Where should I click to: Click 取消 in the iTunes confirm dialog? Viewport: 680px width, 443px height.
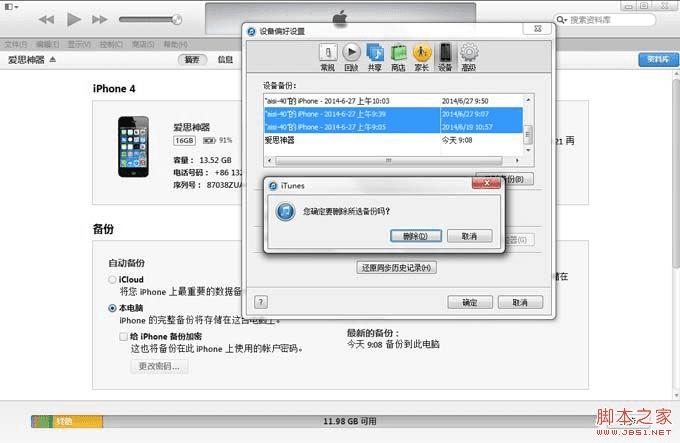click(x=470, y=236)
